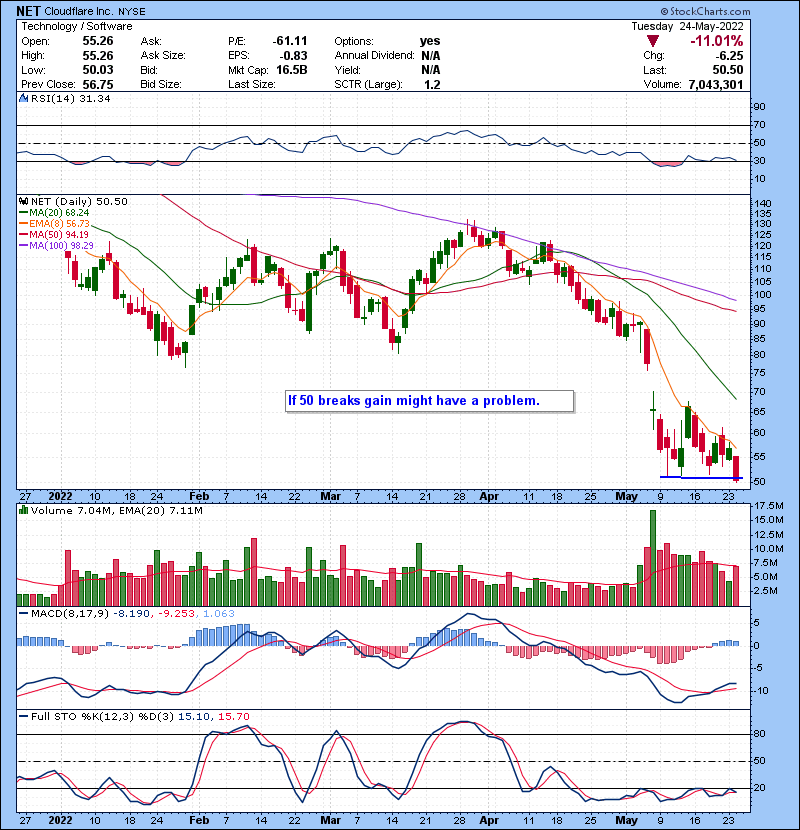Click the MACD histogram value 1.063
Screen dimensions: 800x830
[219, 614]
